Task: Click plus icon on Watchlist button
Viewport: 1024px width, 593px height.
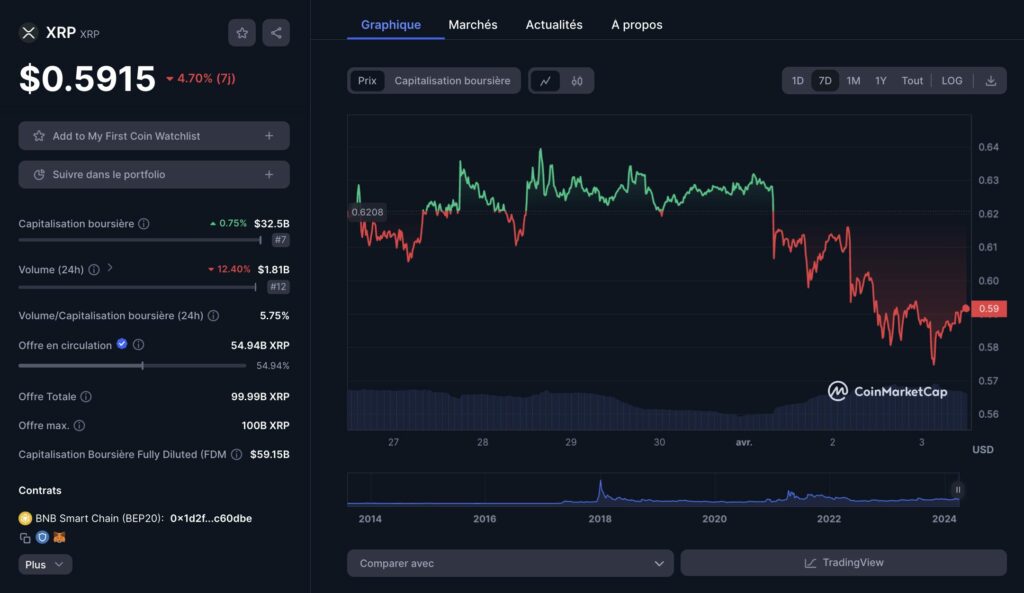Action: point(269,136)
